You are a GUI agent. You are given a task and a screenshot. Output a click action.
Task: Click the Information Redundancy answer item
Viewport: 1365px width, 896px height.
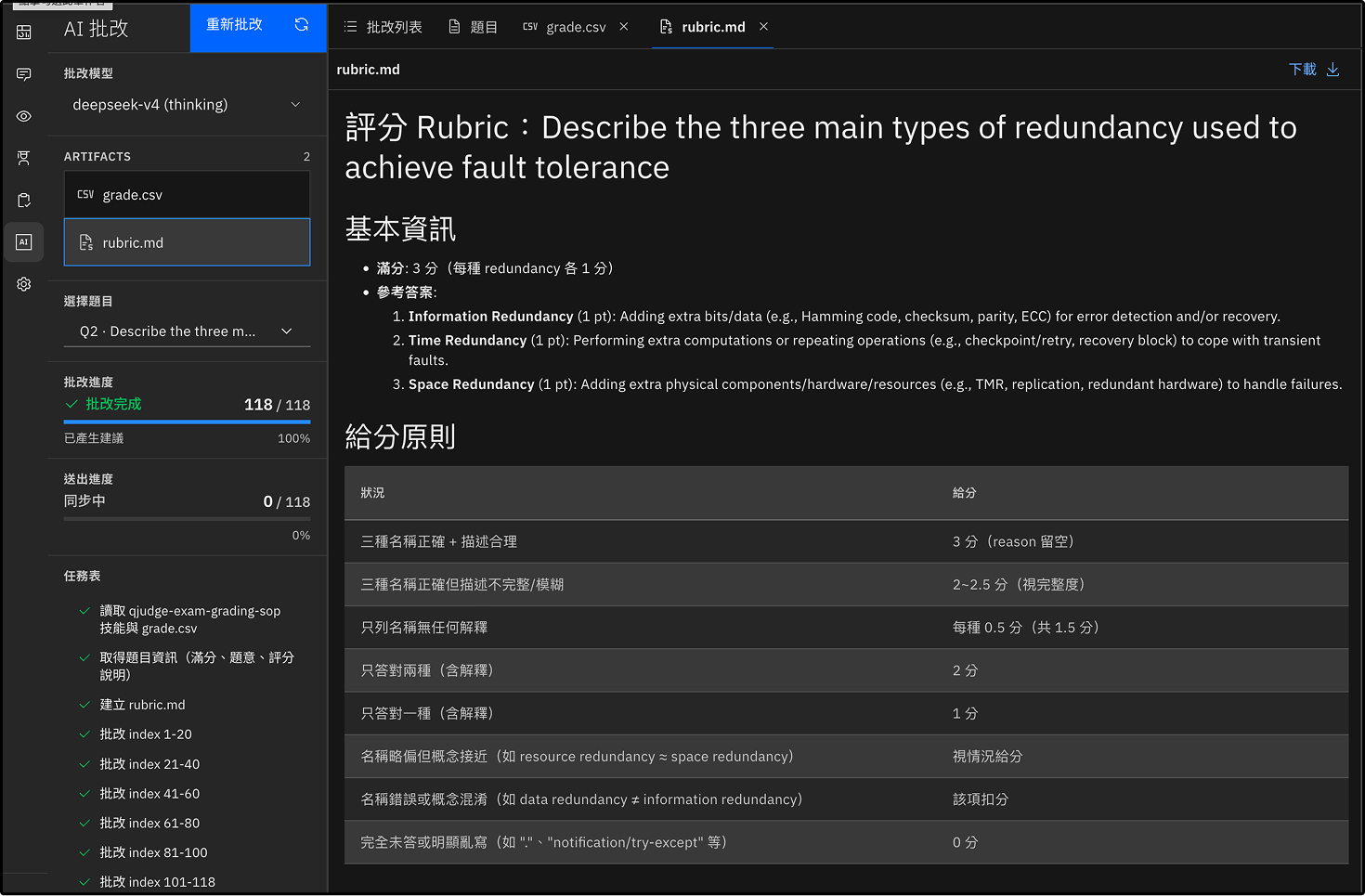coord(844,317)
